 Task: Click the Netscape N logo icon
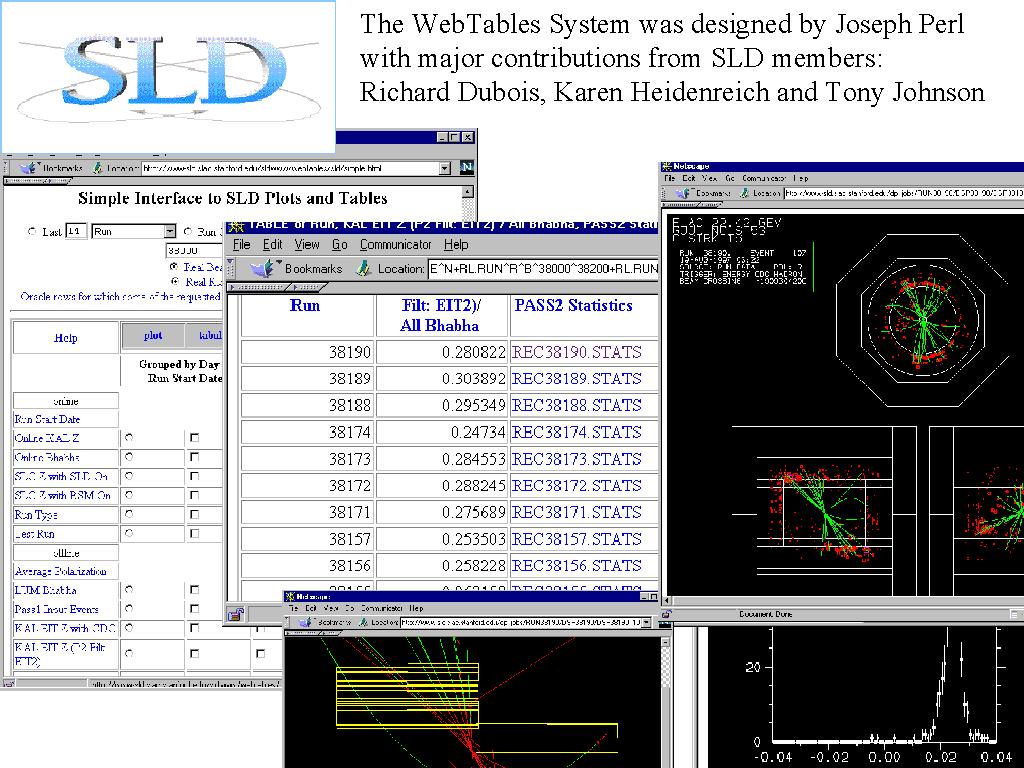tap(468, 168)
